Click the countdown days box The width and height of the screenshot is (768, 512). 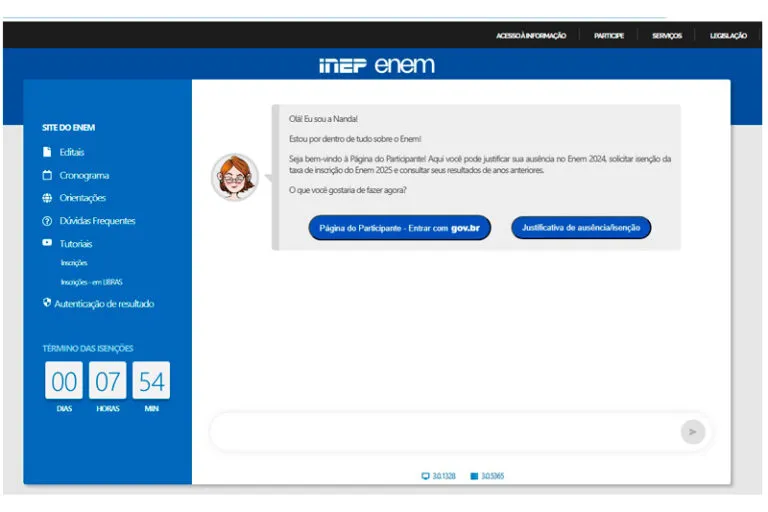click(x=64, y=381)
